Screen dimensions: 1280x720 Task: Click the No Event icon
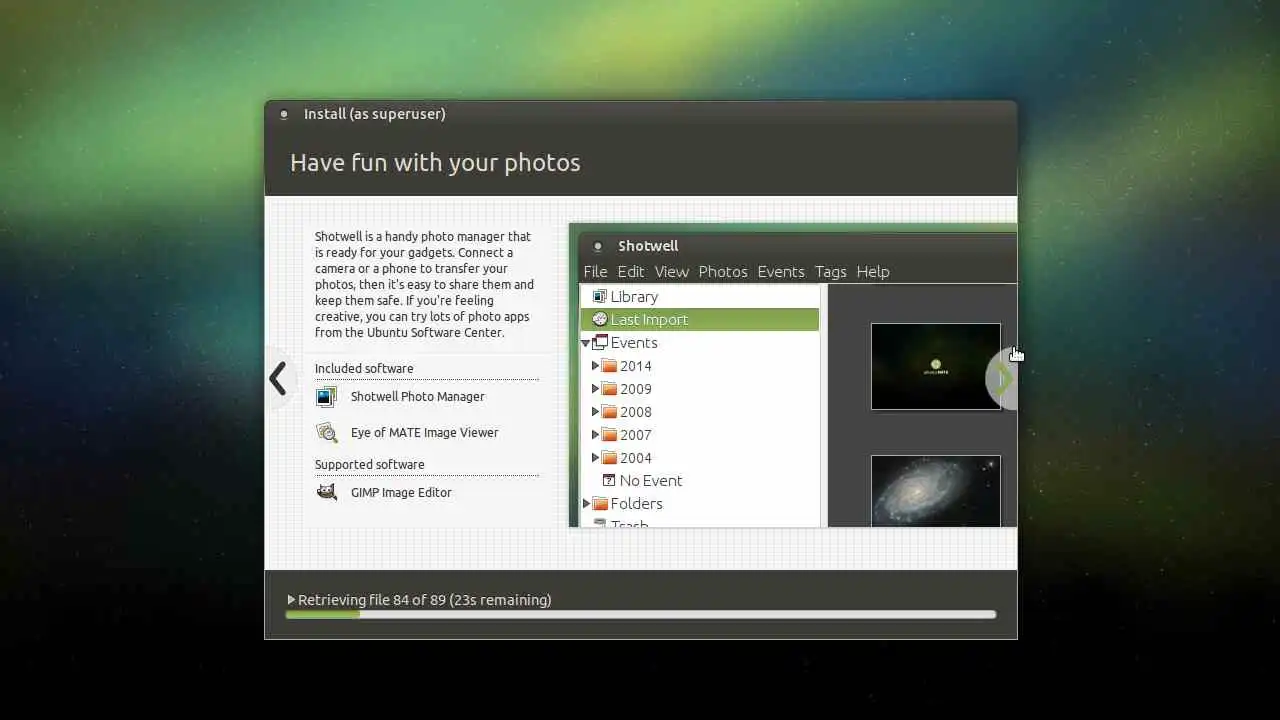609,481
